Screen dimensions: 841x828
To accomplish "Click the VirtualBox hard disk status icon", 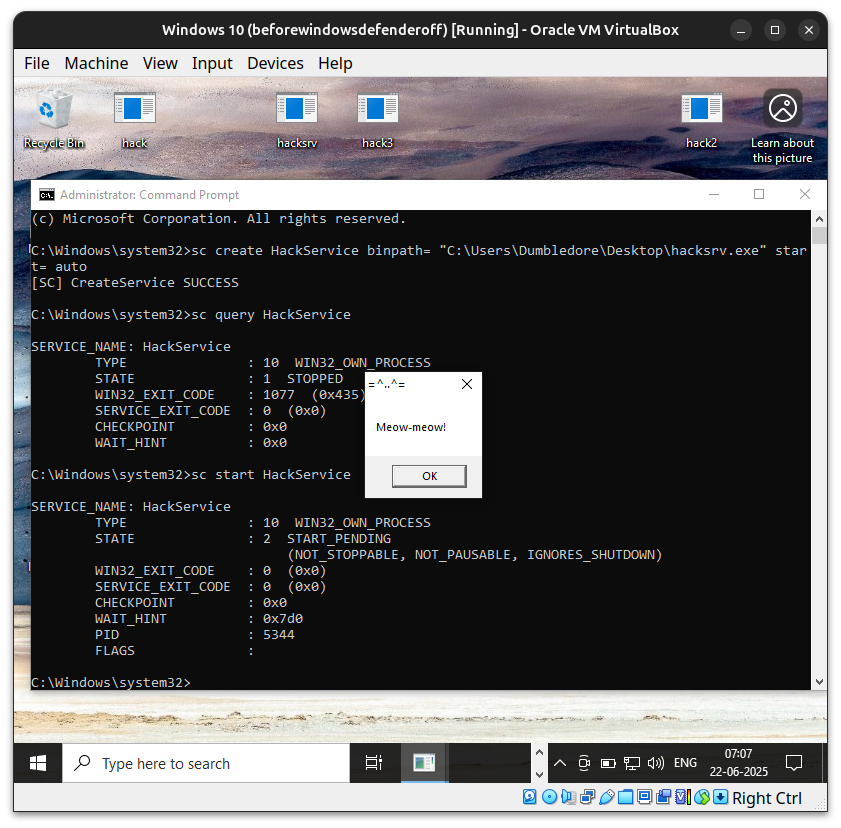I will coord(529,797).
